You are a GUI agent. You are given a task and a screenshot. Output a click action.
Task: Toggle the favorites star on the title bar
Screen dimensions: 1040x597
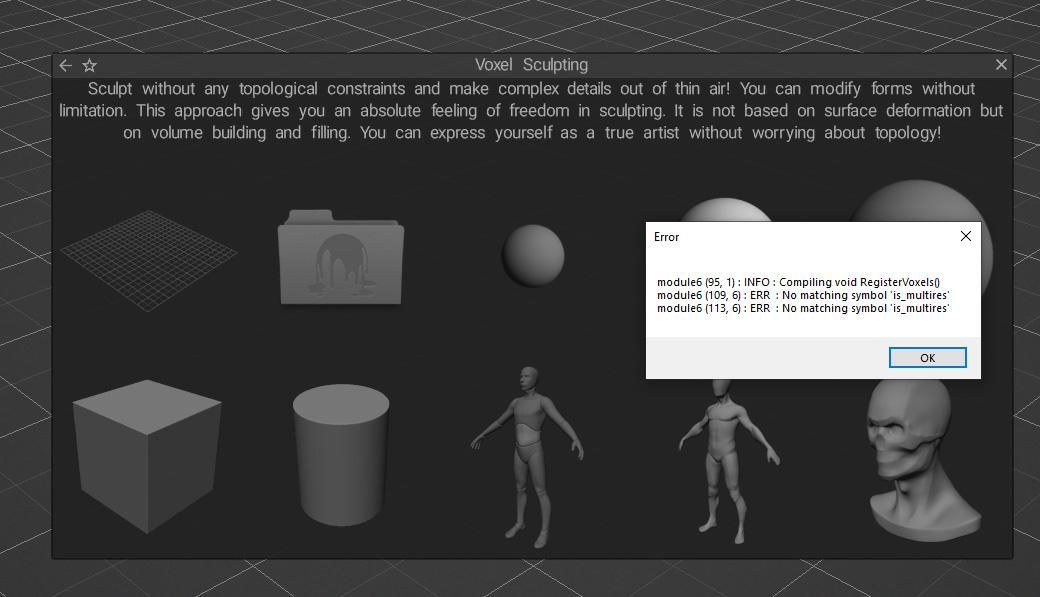click(89, 65)
